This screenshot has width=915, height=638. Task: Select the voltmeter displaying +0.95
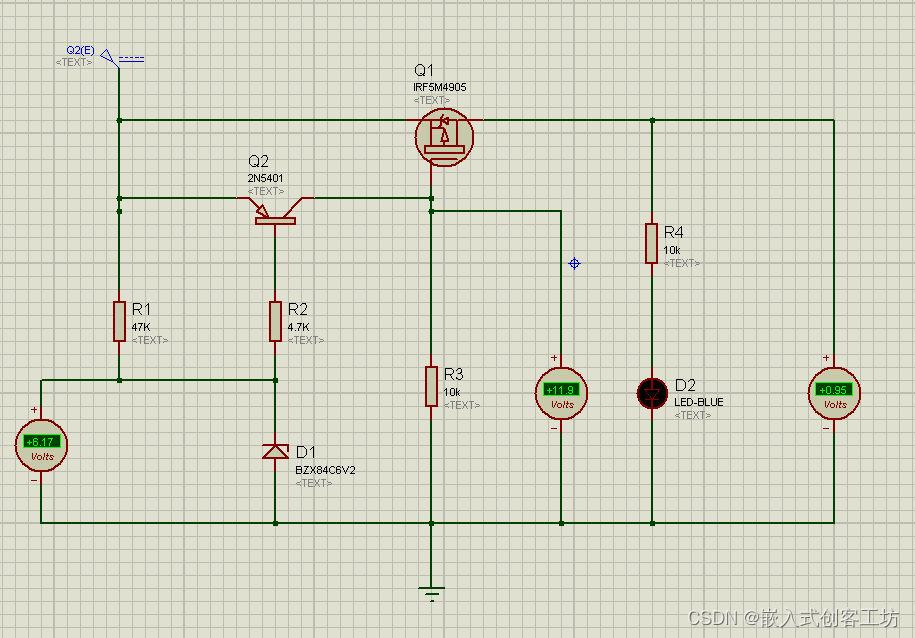[x=833, y=393]
